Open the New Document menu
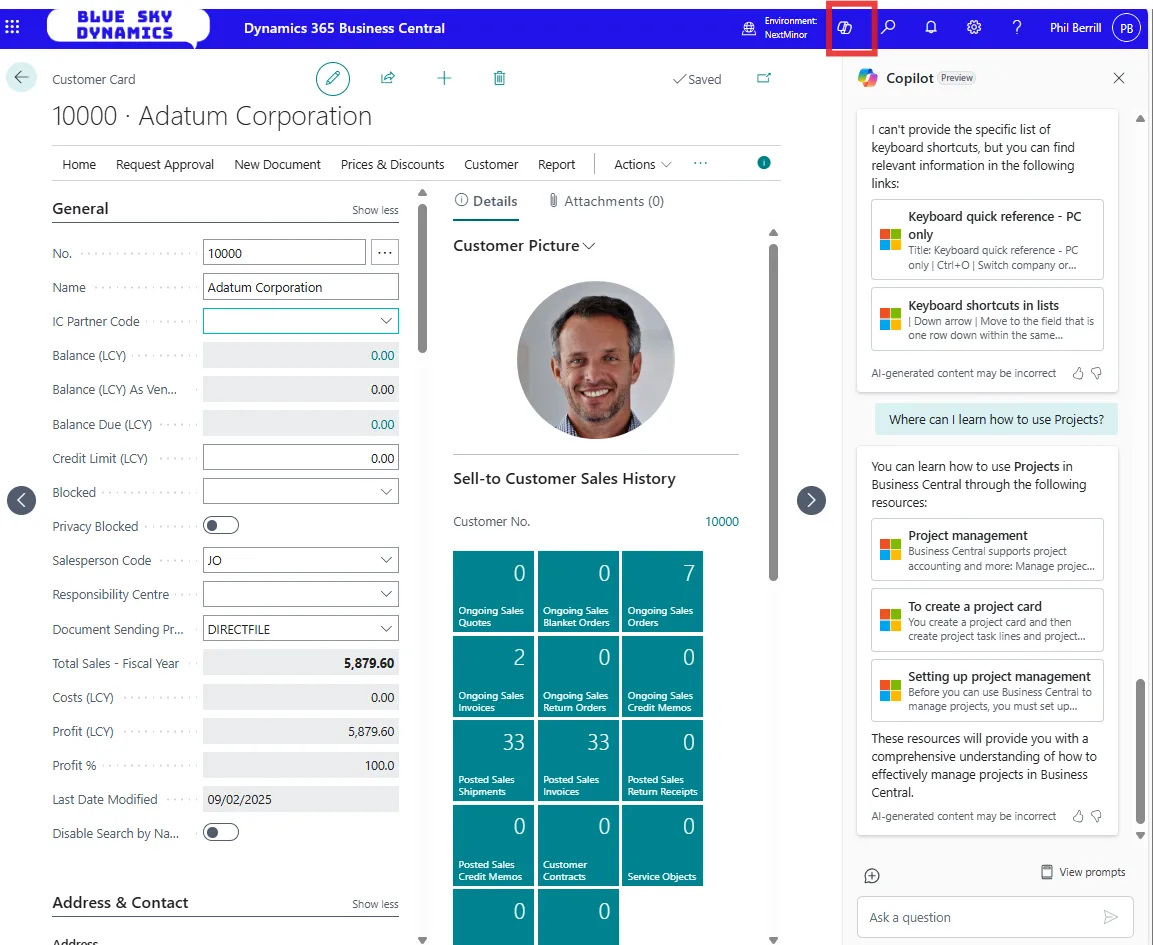 (277, 165)
